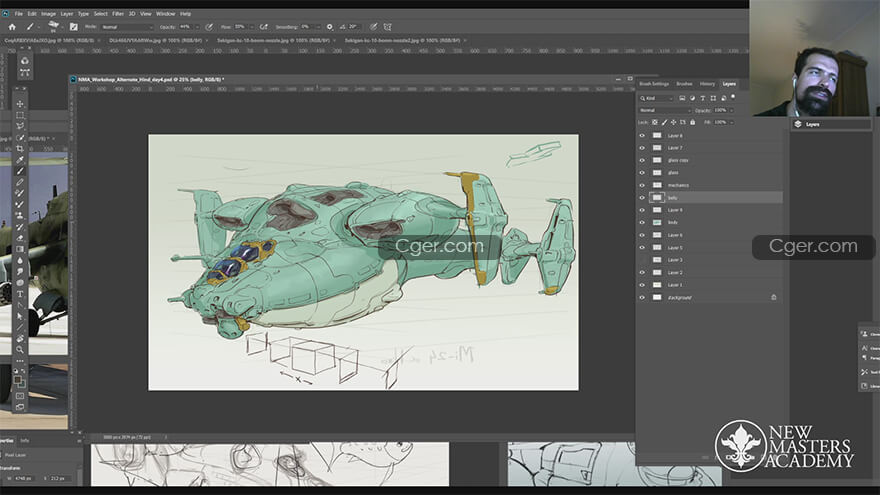Show hidden Layer 3 visibility box

point(642,260)
